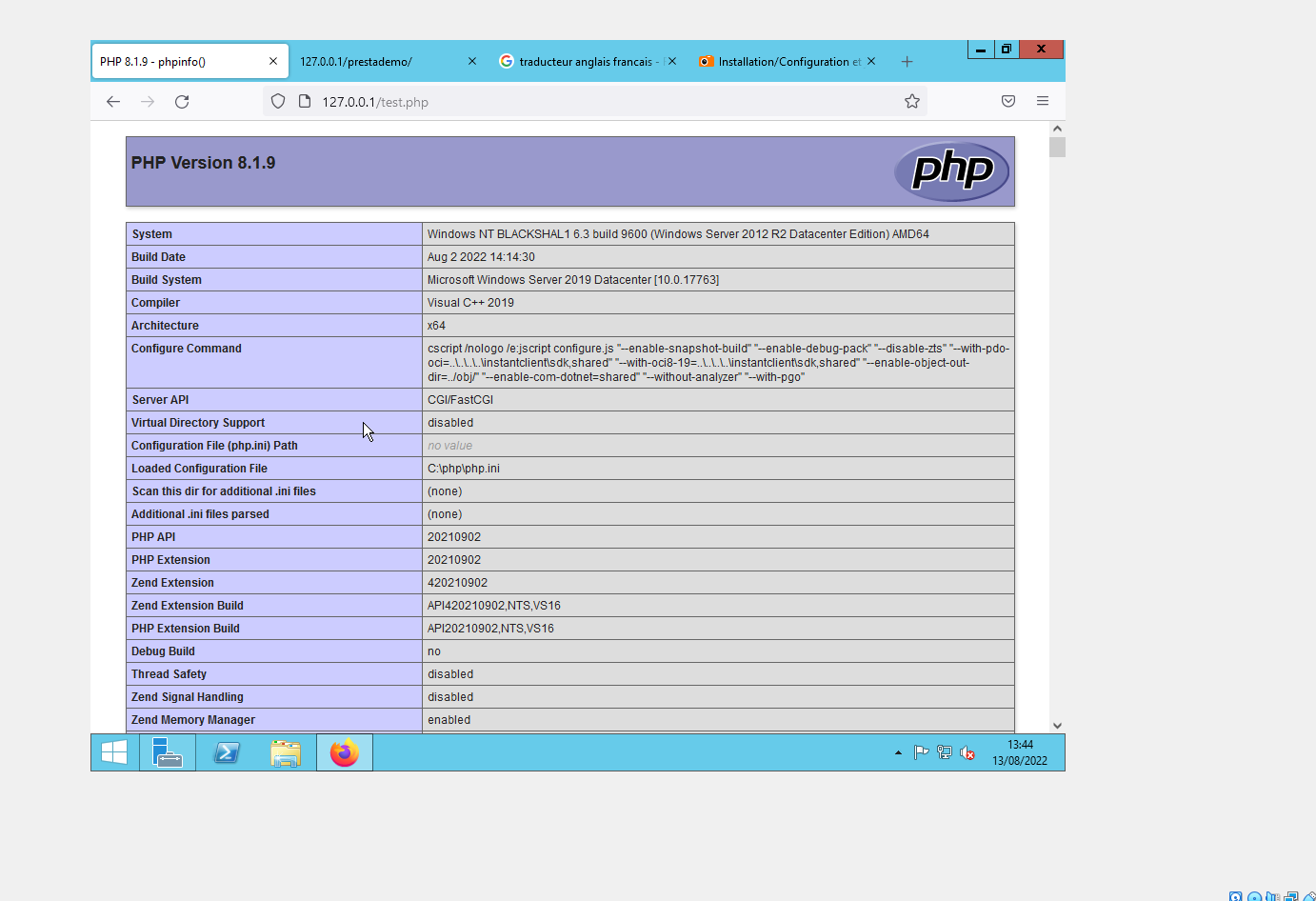Reload the current page
Viewport: 1316px width, 901px height.
coord(182,102)
